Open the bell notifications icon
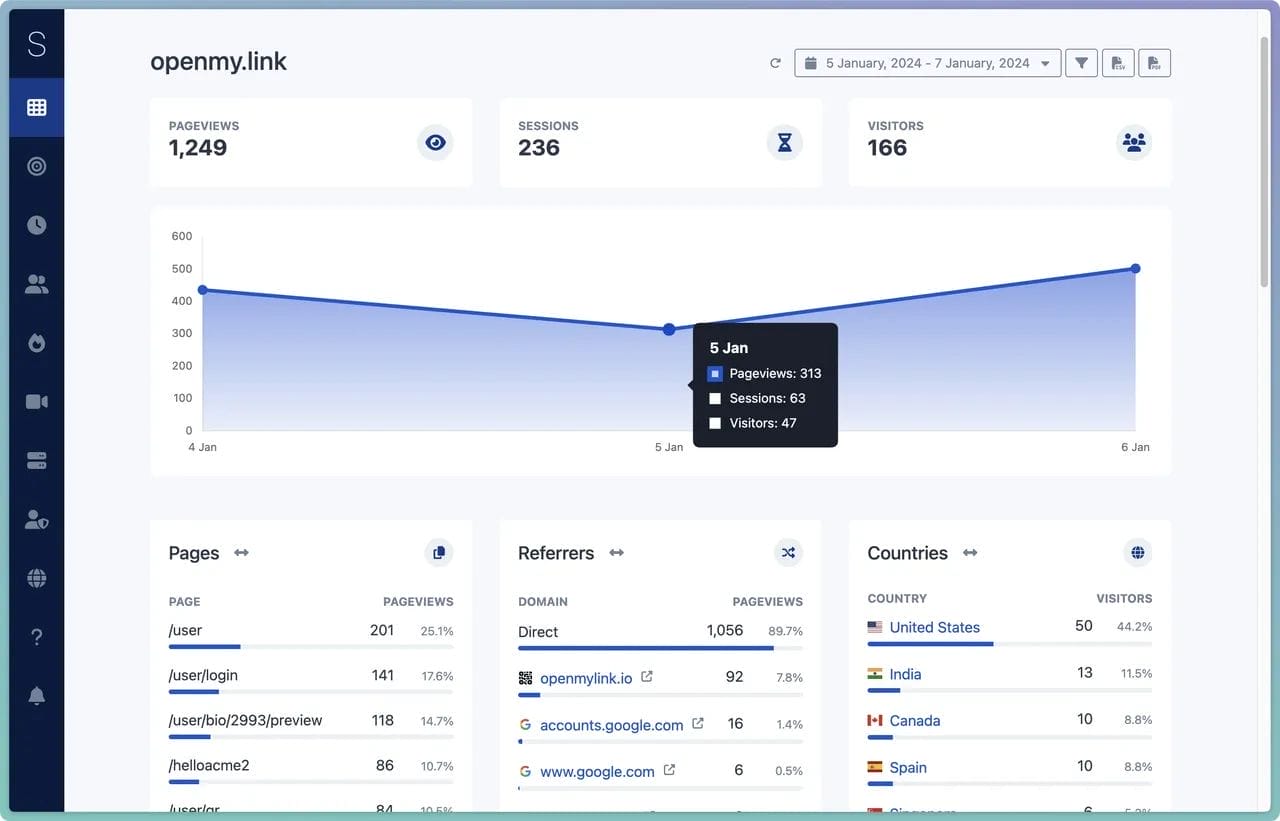The width and height of the screenshot is (1280, 821). pyautogui.click(x=37, y=696)
